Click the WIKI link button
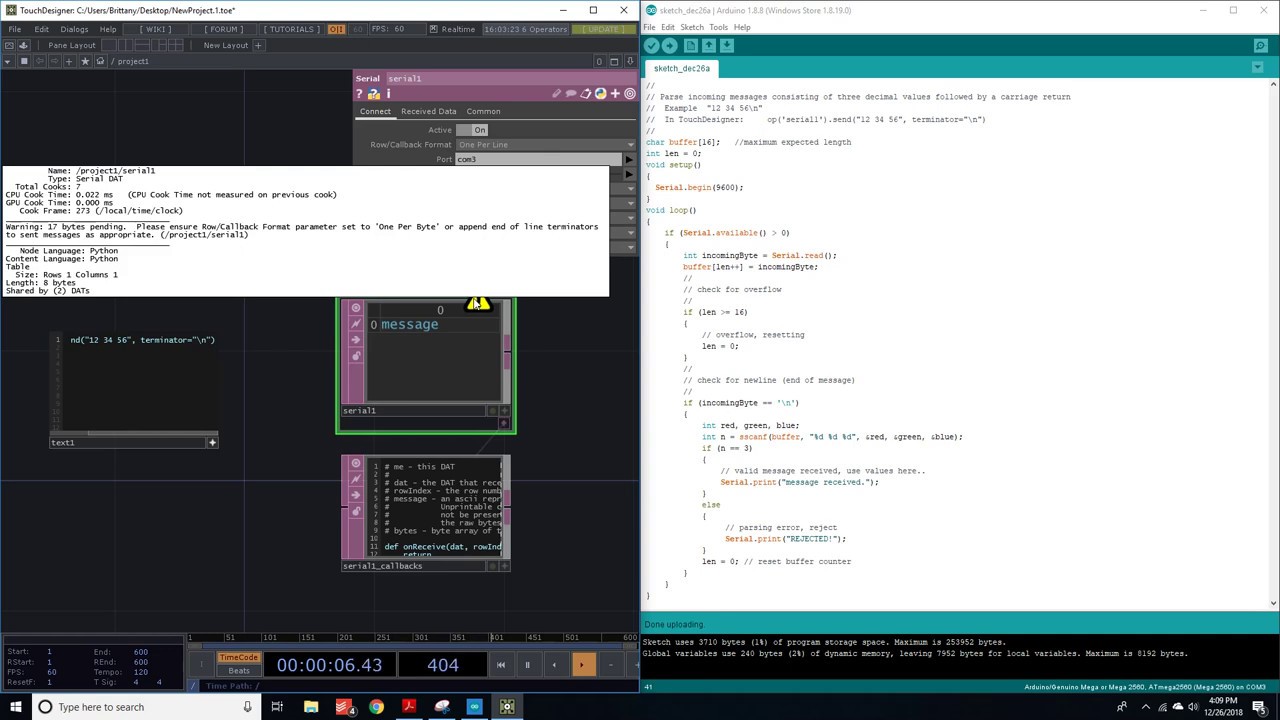 [158, 29]
